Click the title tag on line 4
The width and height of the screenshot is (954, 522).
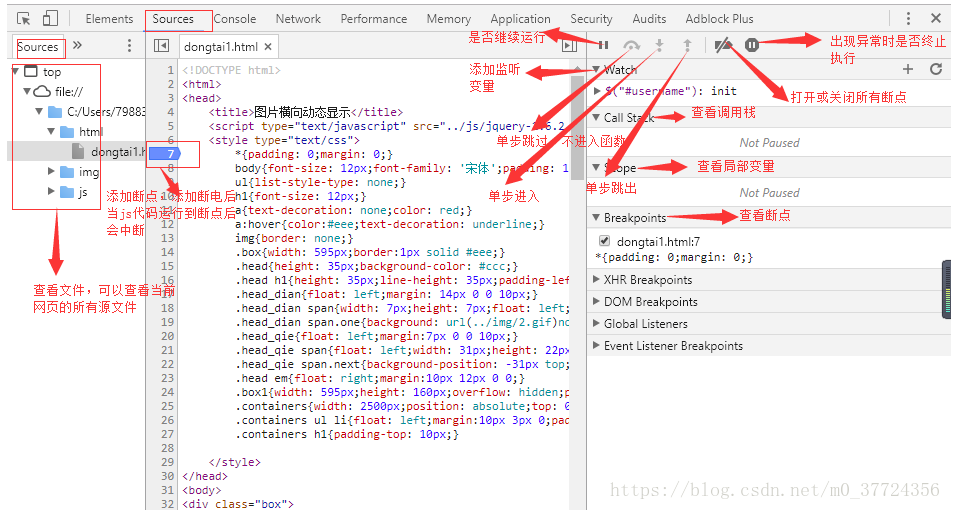pos(305,112)
